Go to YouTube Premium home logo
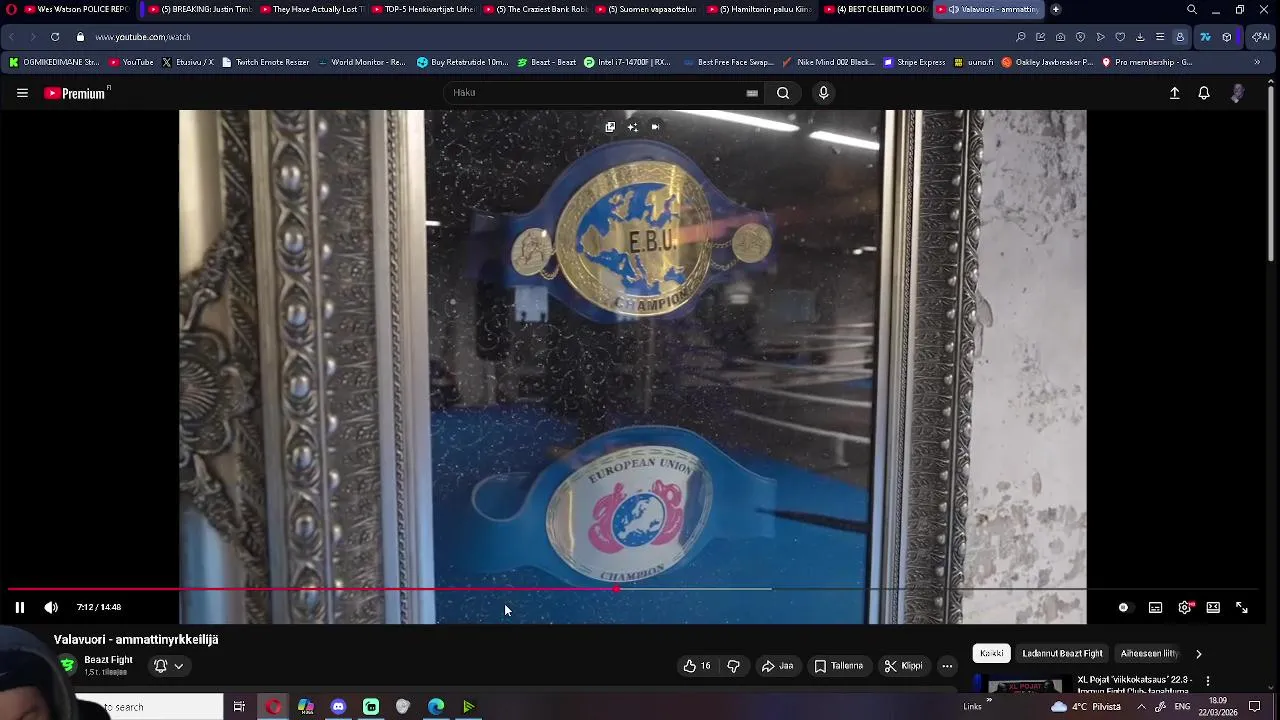The height and width of the screenshot is (720, 1280). [x=76, y=93]
